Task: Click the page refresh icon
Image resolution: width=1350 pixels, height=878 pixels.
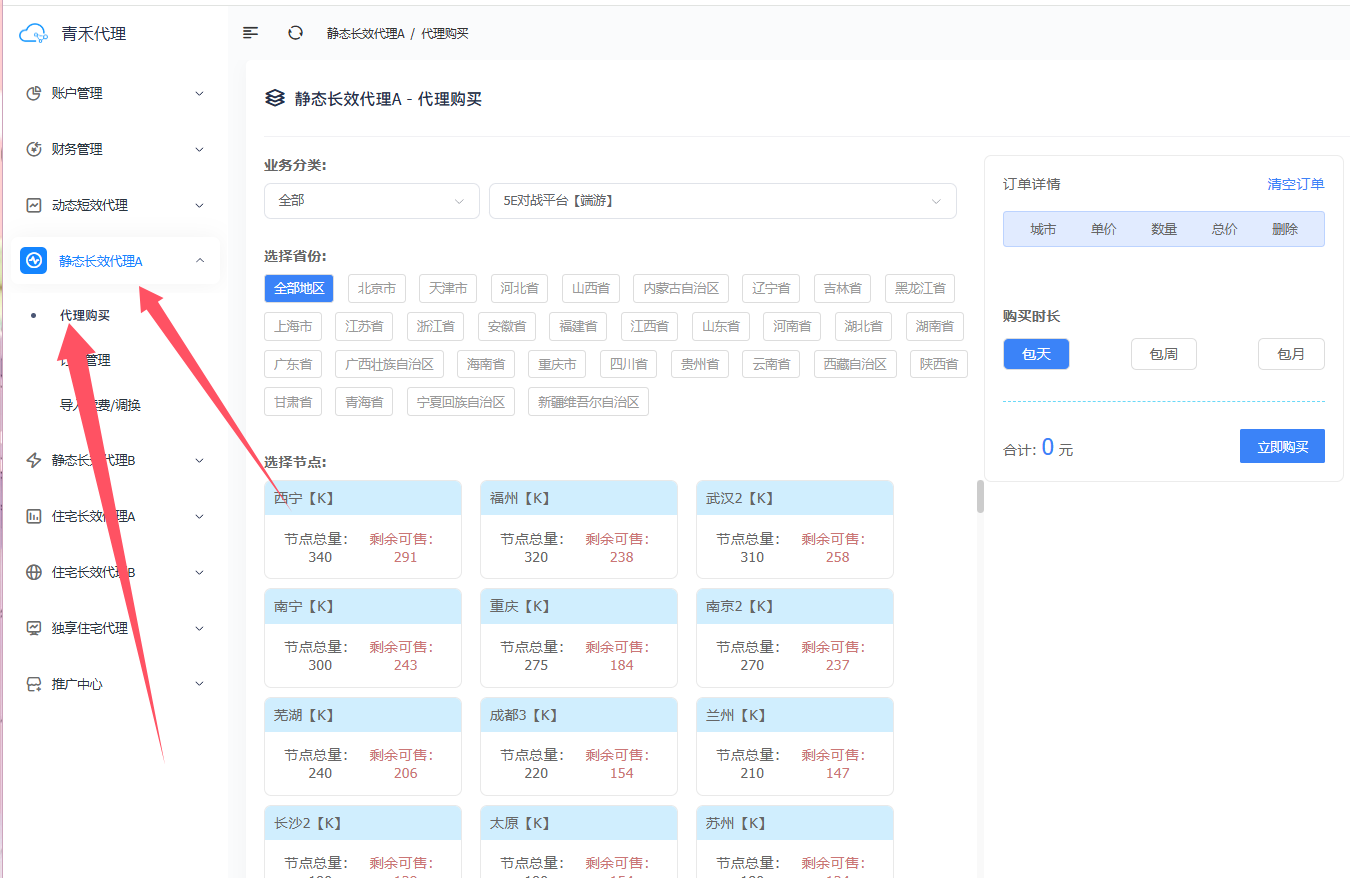Action: tap(295, 33)
